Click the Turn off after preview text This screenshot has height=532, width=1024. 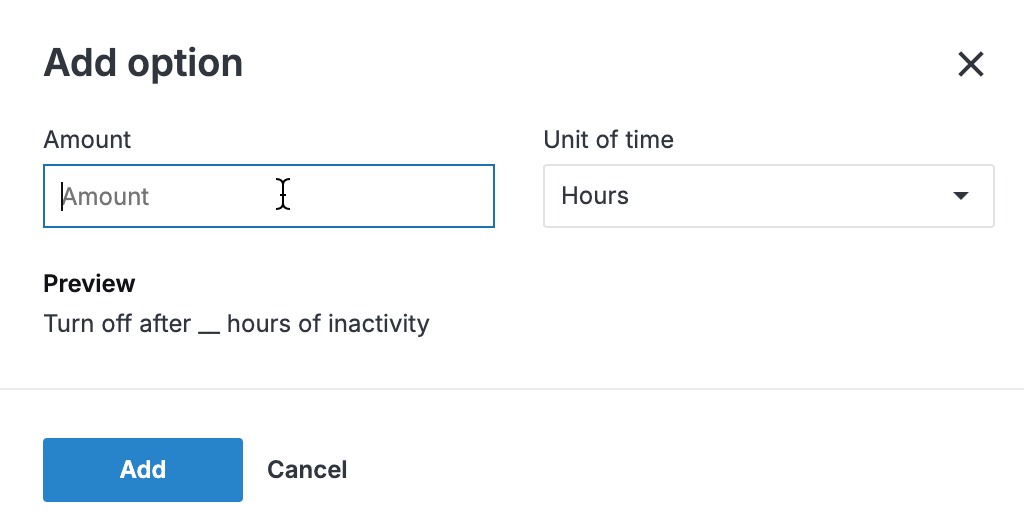pos(117,324)
